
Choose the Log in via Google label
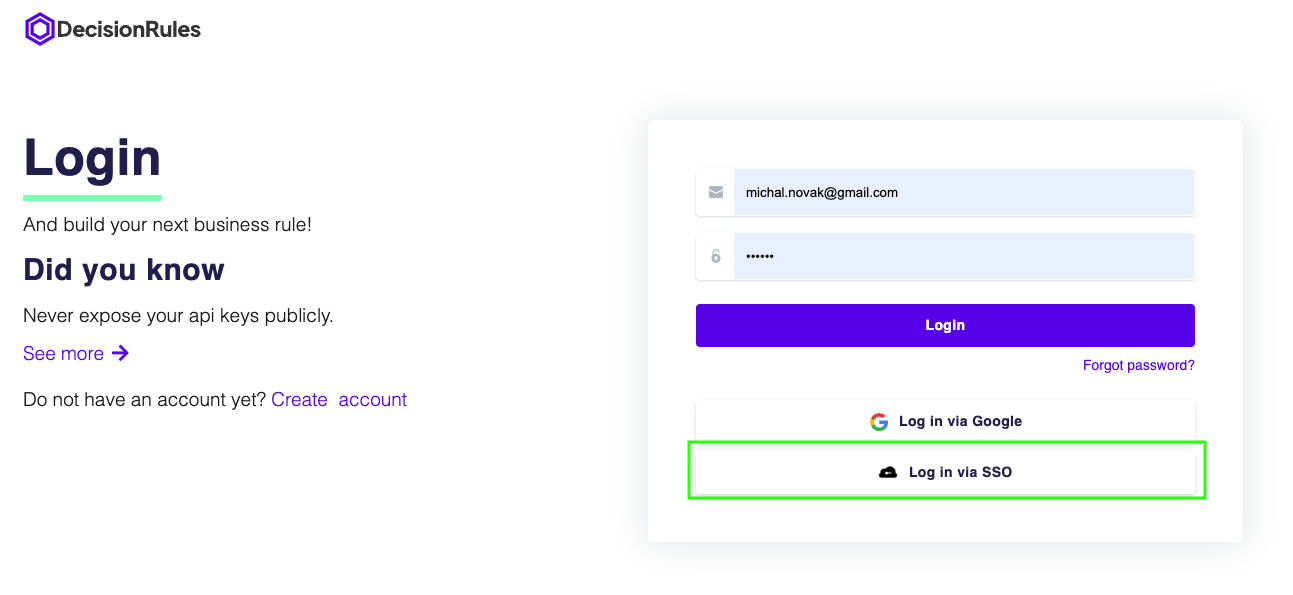pos(960,421)
